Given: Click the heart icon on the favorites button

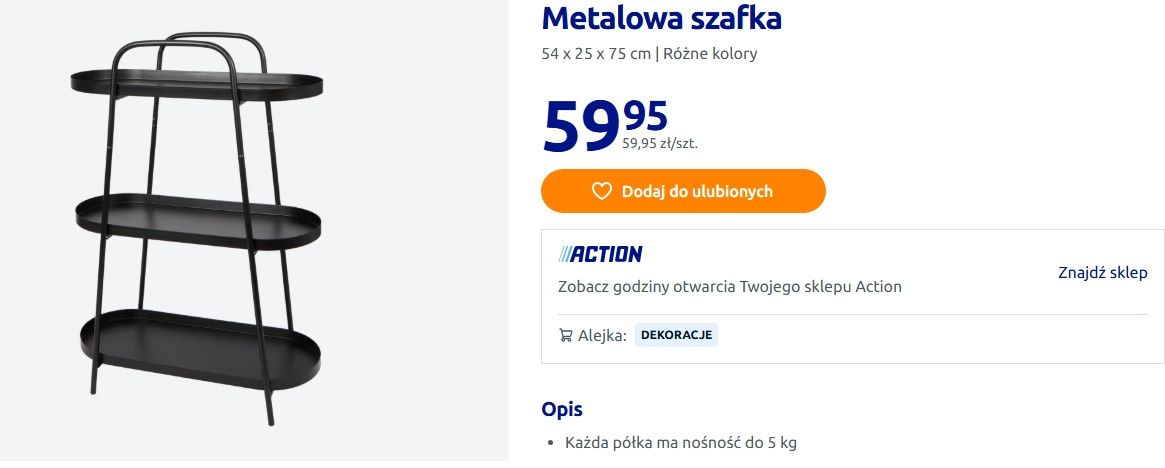Looking at the screenshot, I should 601,191.
